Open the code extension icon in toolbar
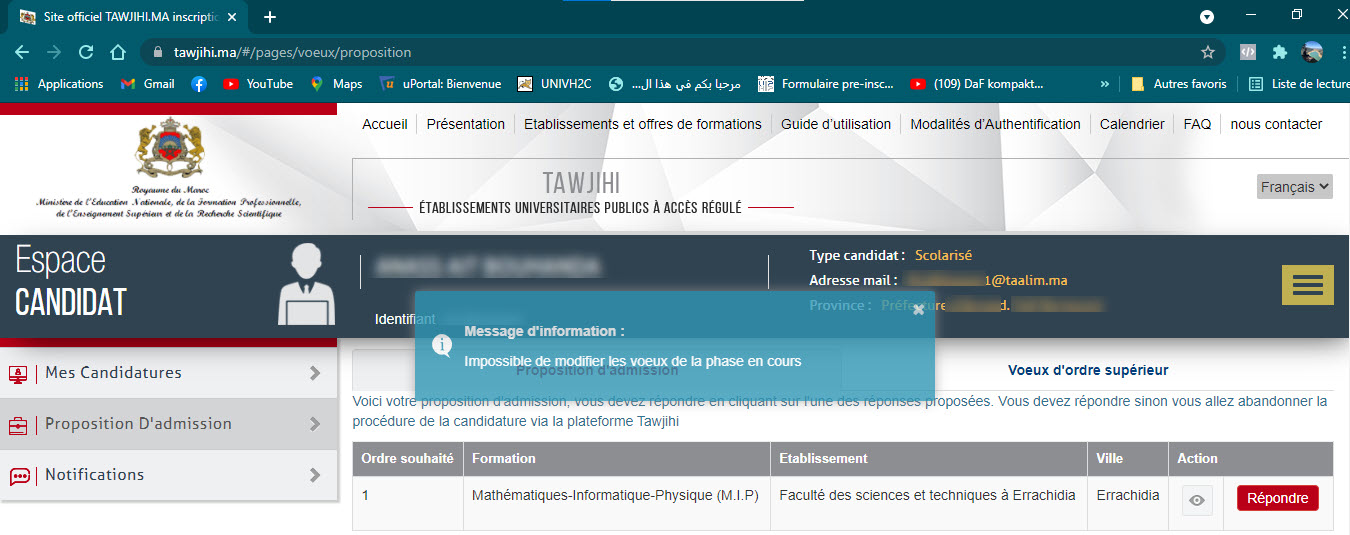 click(1248, 52)
